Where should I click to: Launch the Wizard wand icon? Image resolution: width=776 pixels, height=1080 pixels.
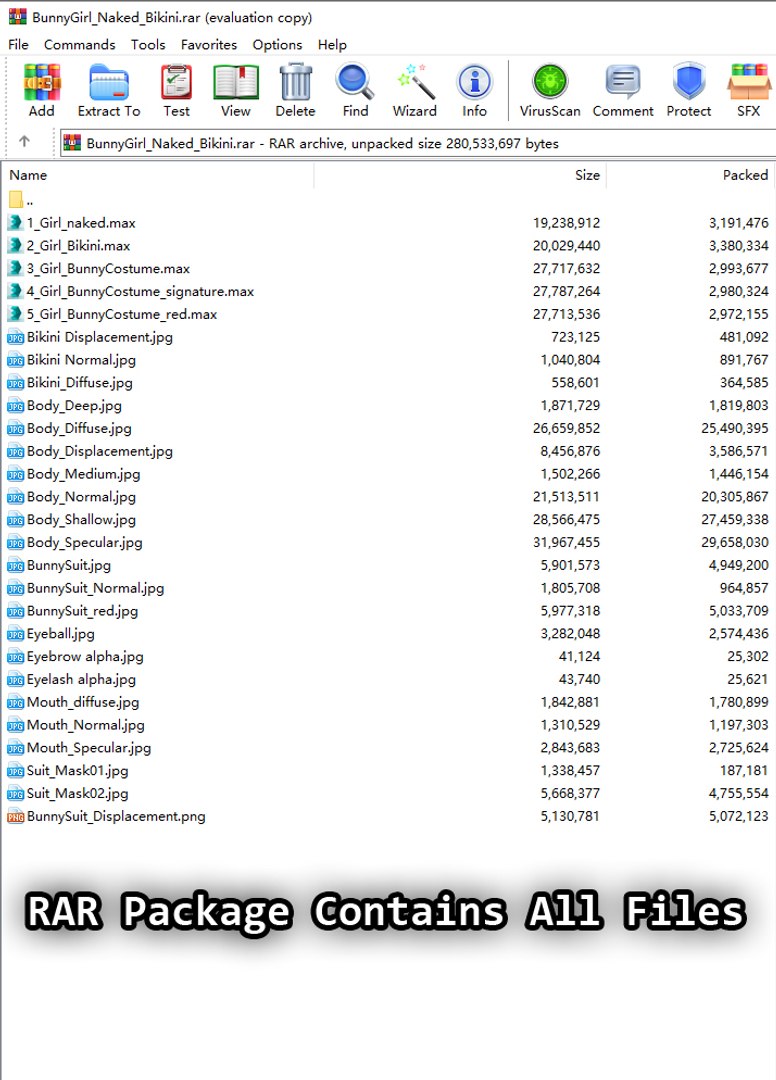pos(415,82)
